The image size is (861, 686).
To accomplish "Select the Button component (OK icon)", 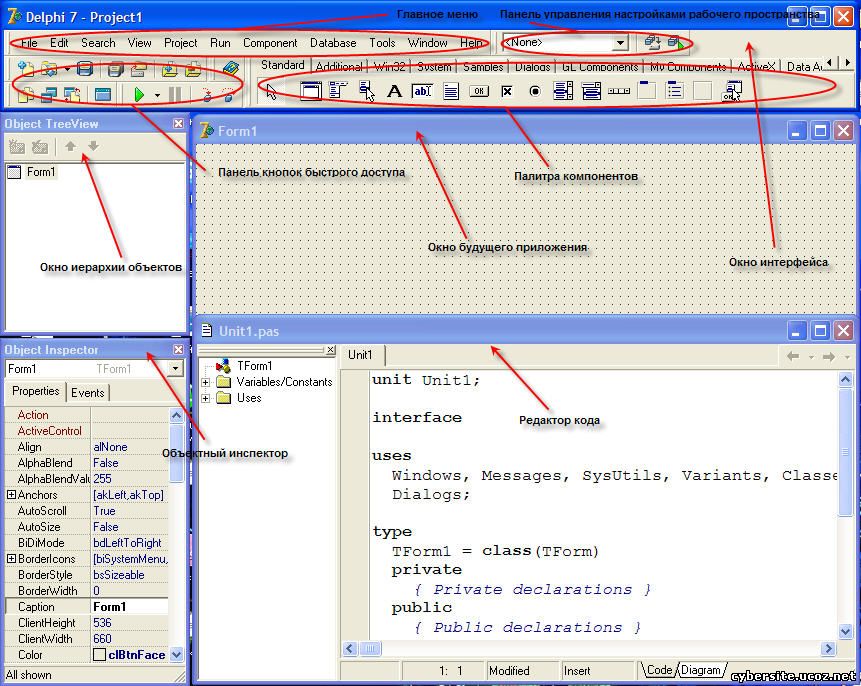I will coord(479,91).
